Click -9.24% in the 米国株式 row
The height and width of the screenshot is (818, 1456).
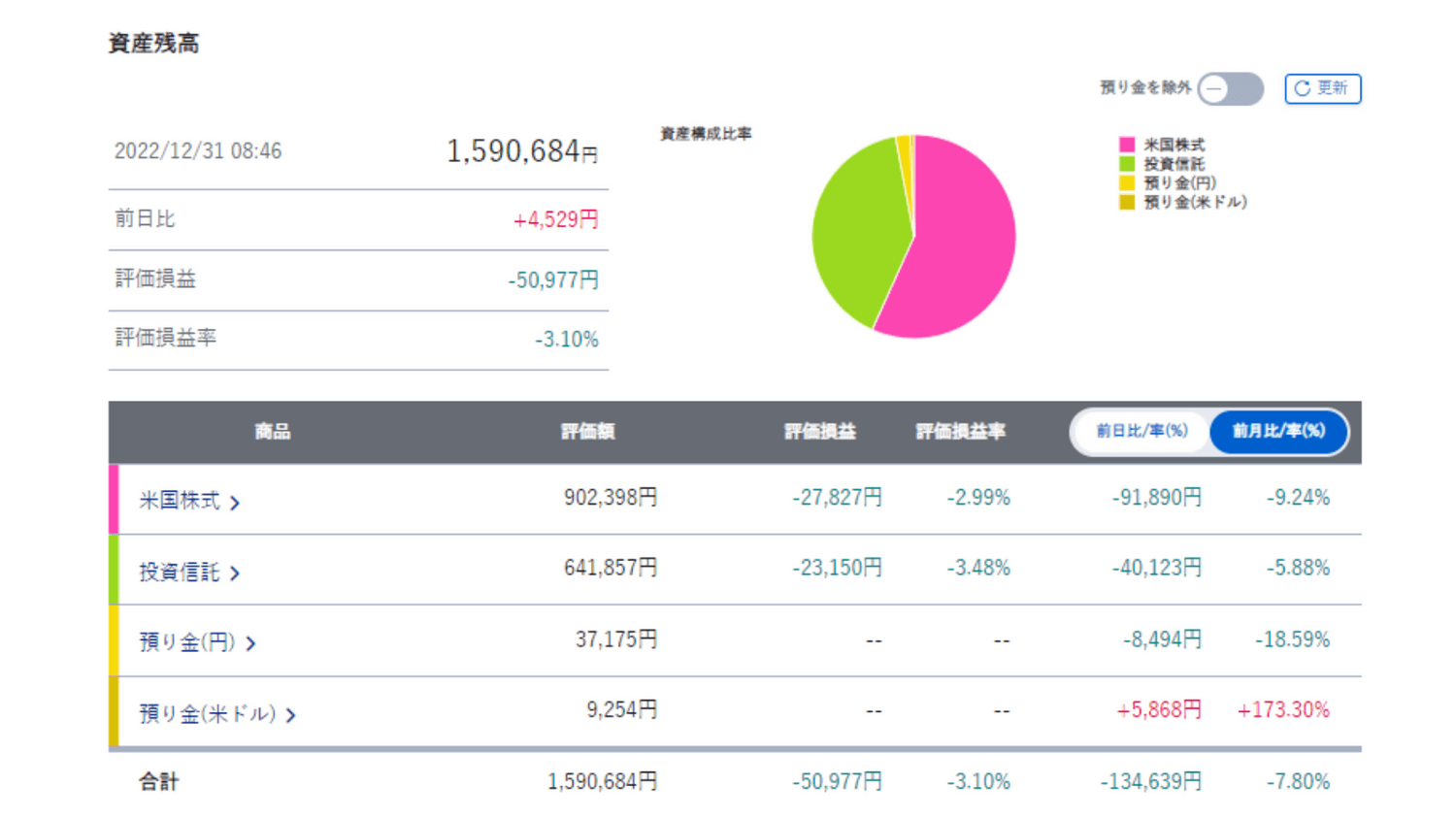coord(1298,498)
